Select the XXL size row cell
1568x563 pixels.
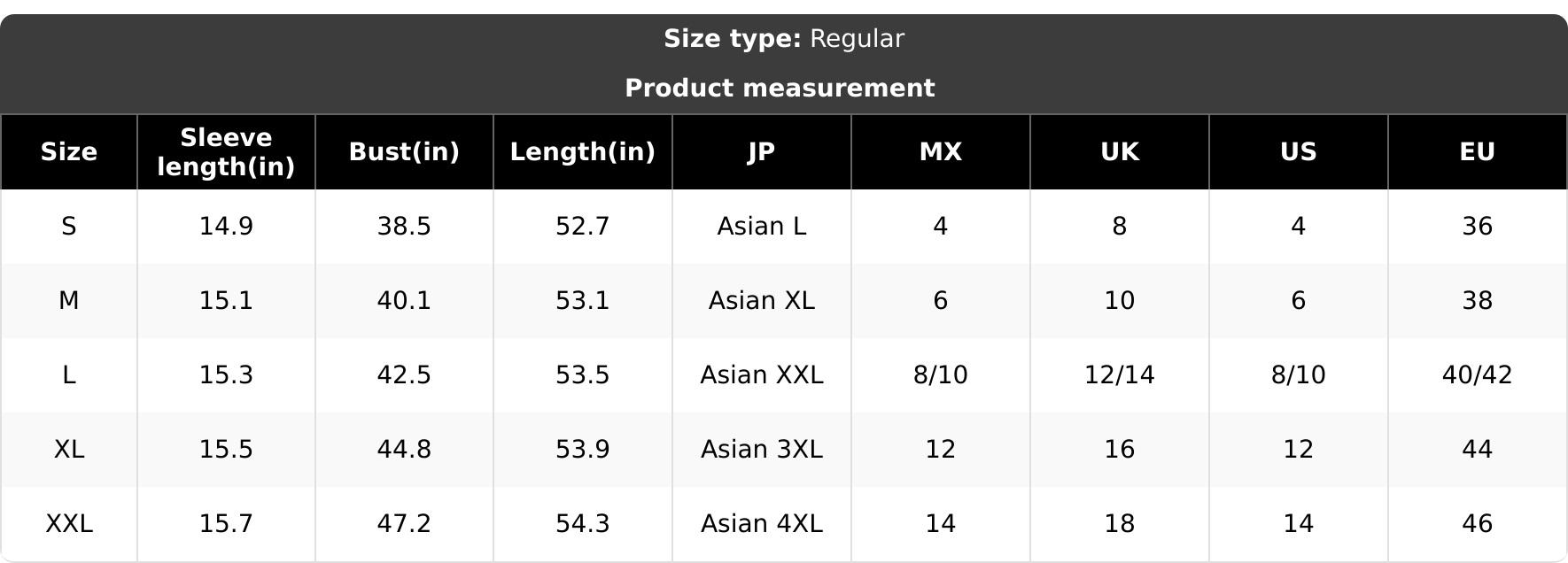(69, 524)
